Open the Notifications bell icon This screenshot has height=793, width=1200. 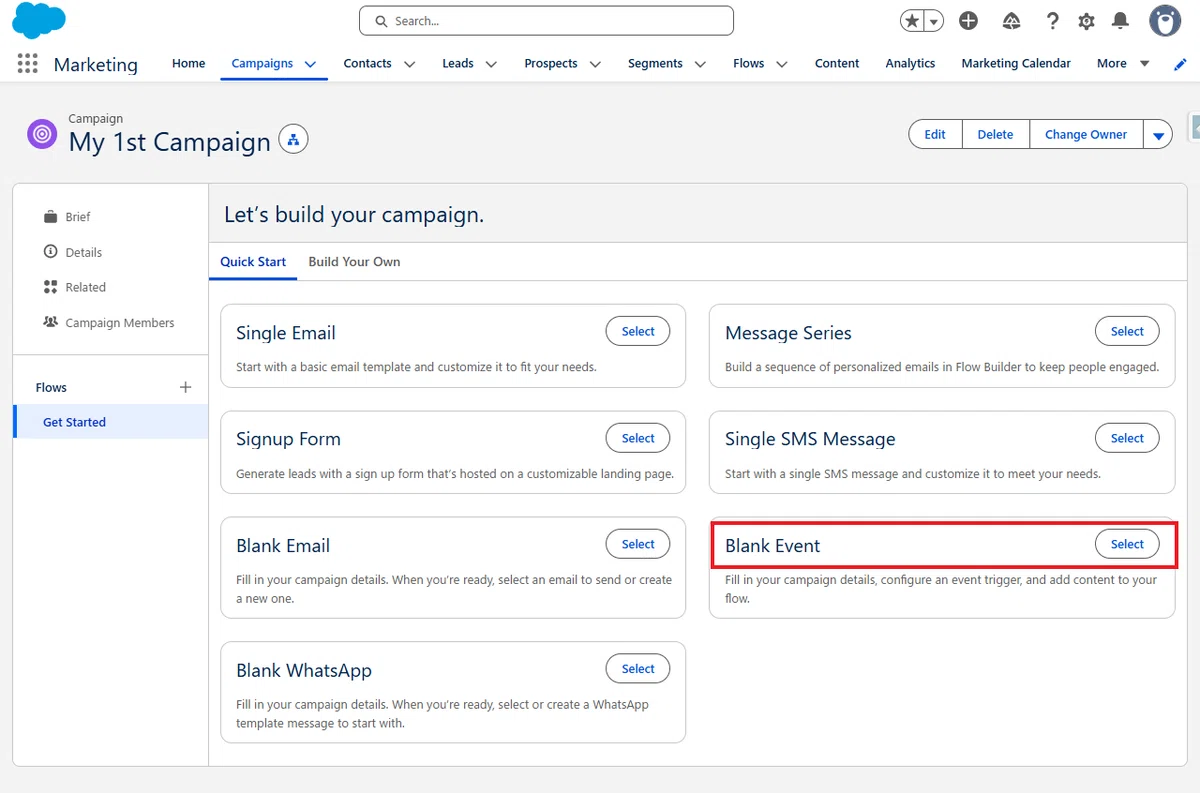pos(1120,21)
